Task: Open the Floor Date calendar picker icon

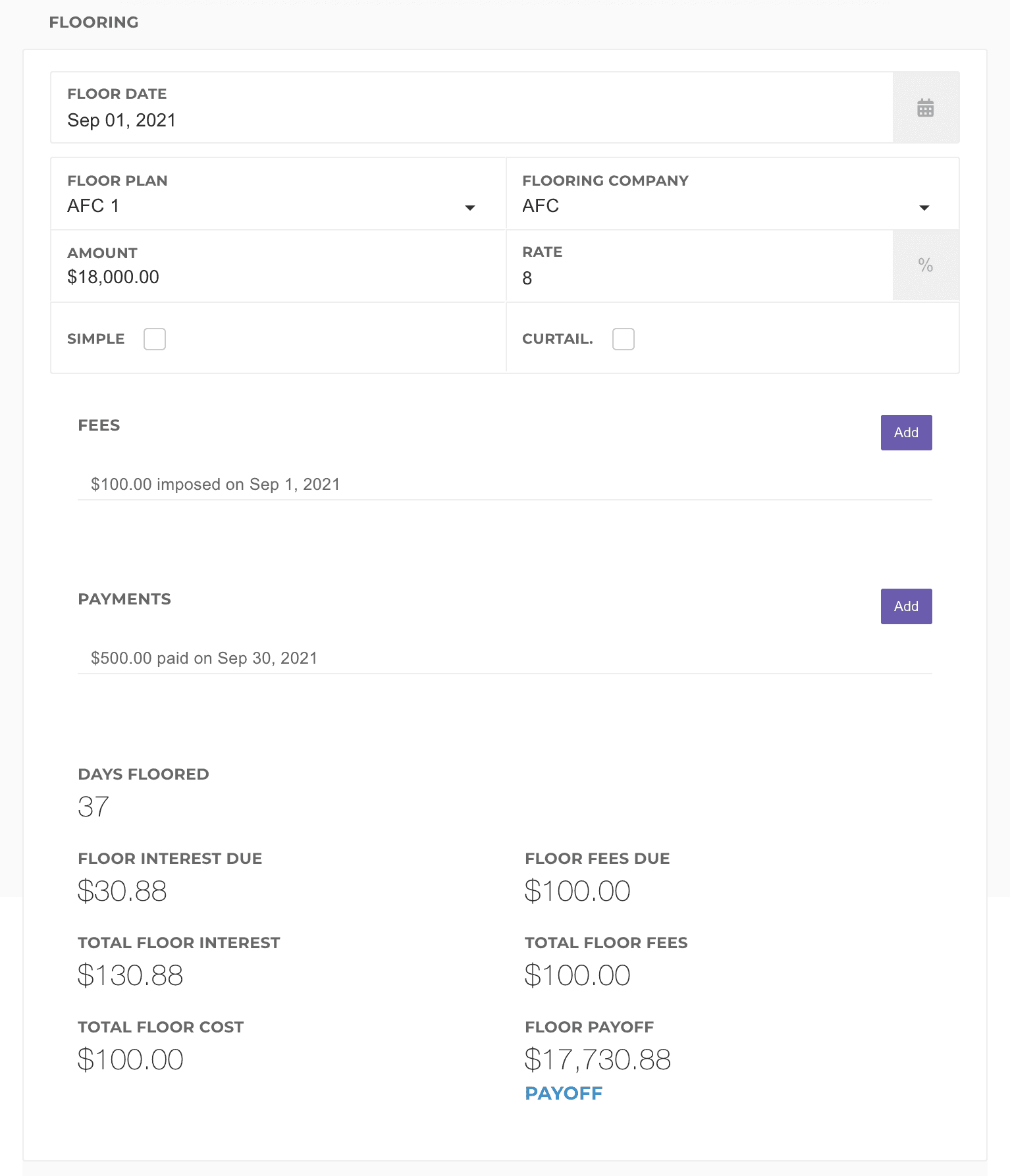Action: tap(925, 108)
